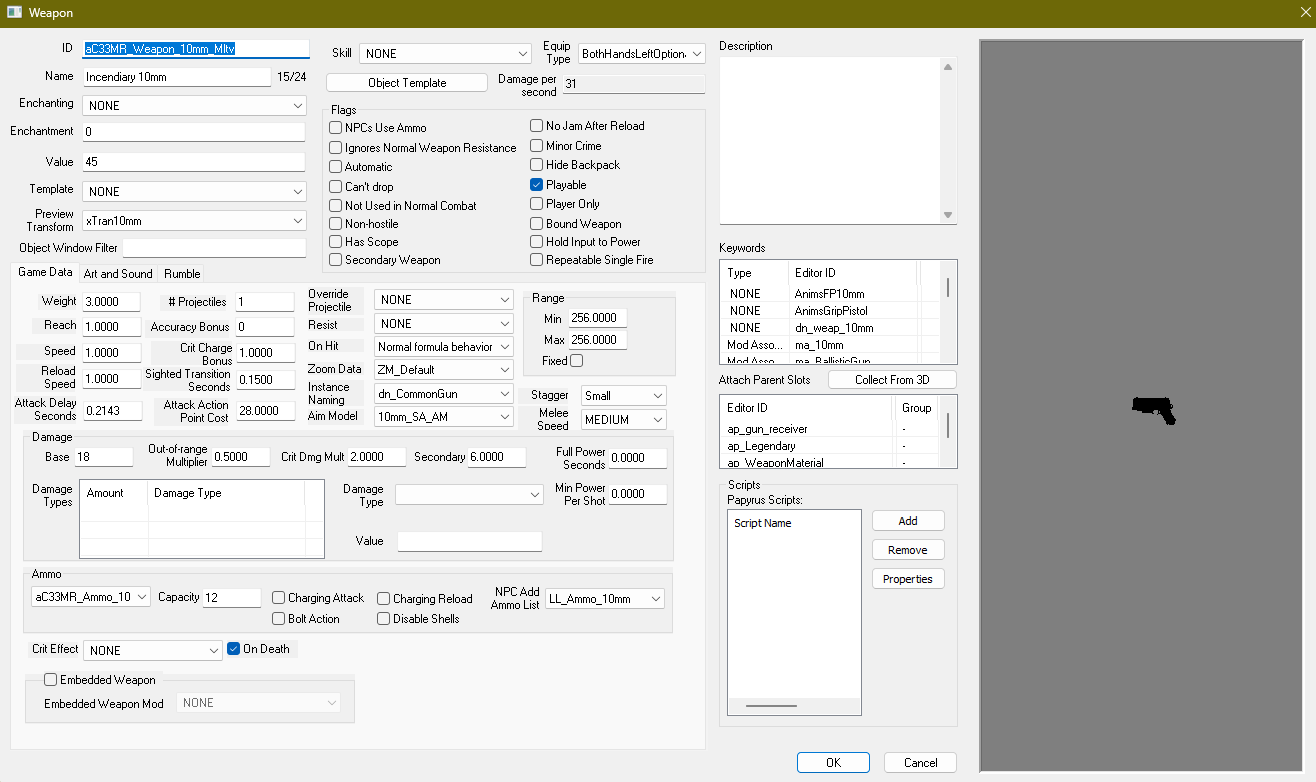This screenshot has height=782, width=1316.
Task: Open the Rumble tab
Action: click(x=182, y=274)
